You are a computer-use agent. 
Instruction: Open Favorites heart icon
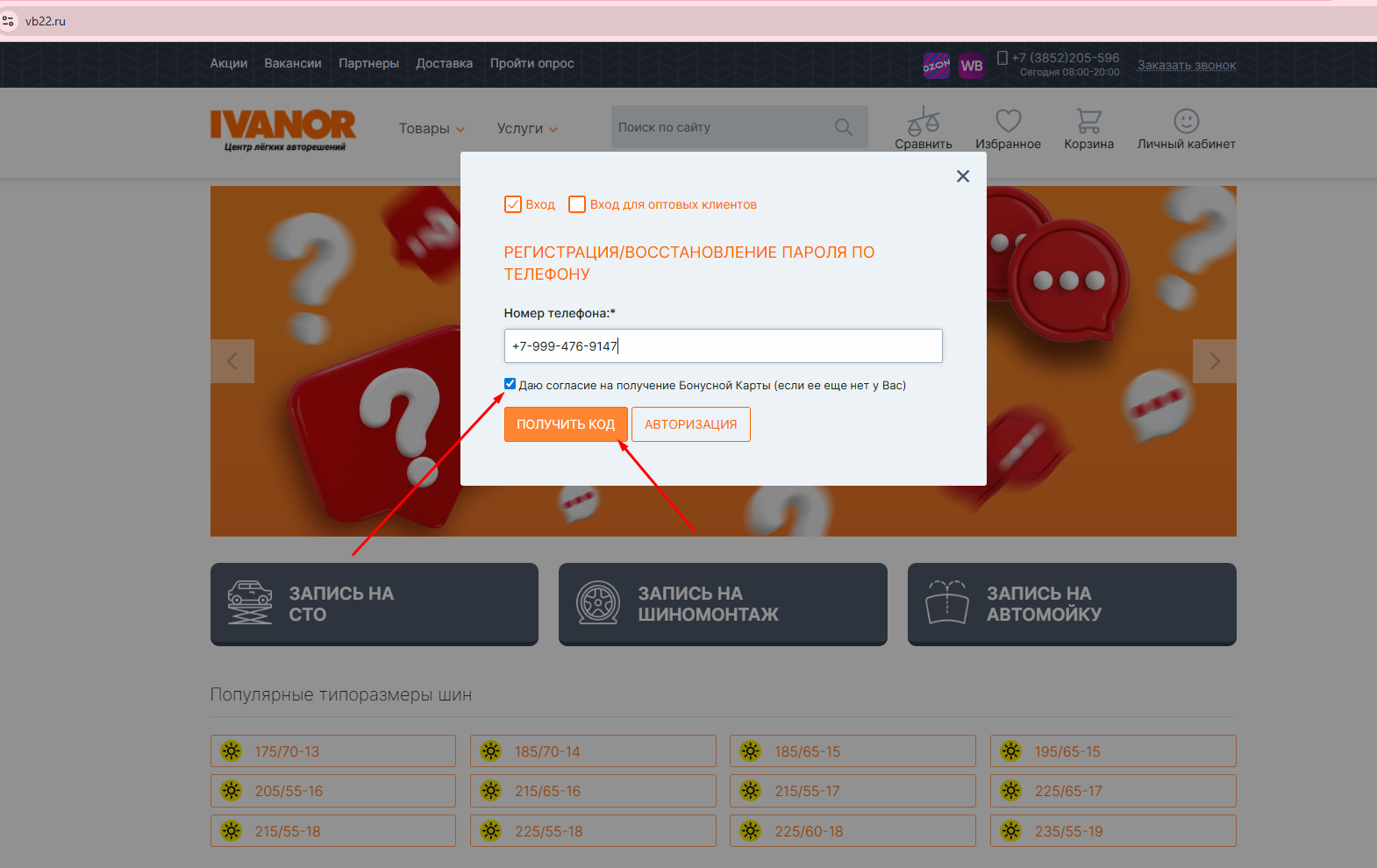(x=1008, y=121)
